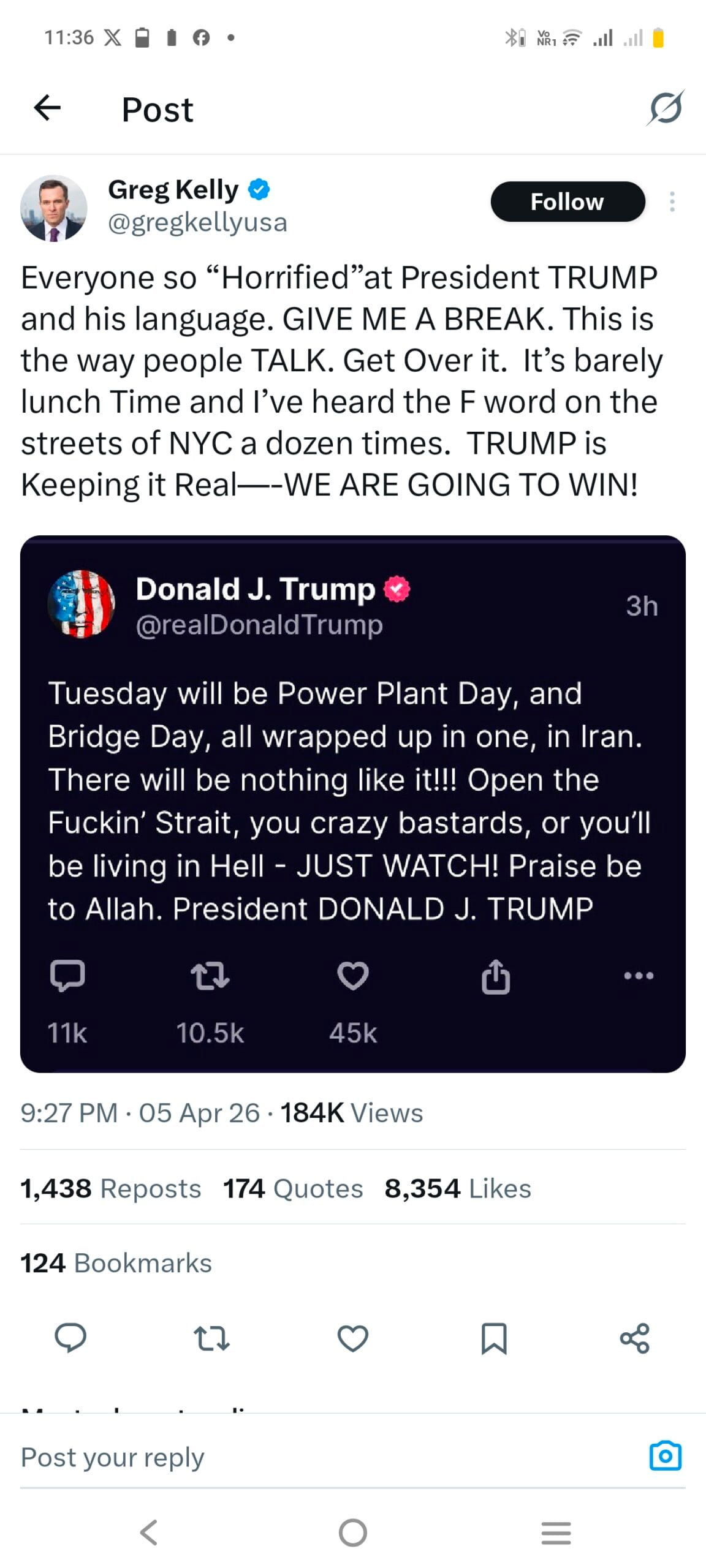This screenshot has width=706, height=1568.
Task: Open share icon under Greg Kelly's post
Action: coord(634,1338)
